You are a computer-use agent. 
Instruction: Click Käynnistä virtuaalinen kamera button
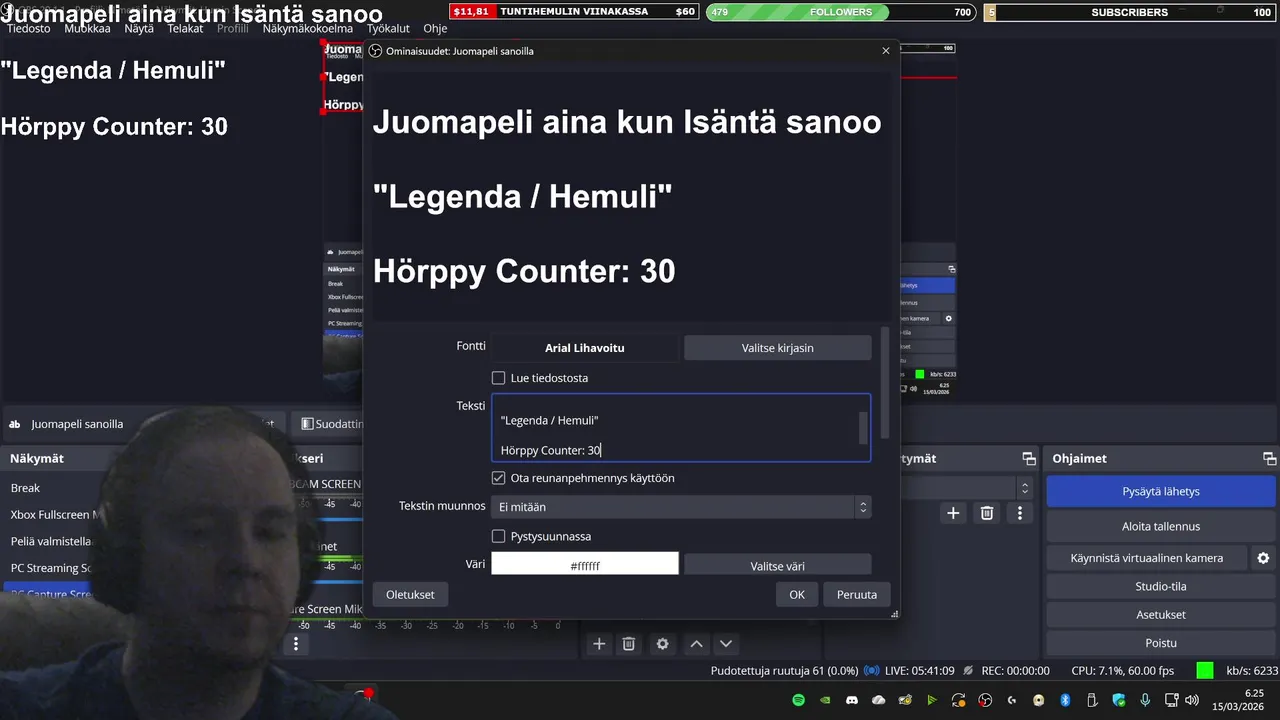pos(1146,558)
